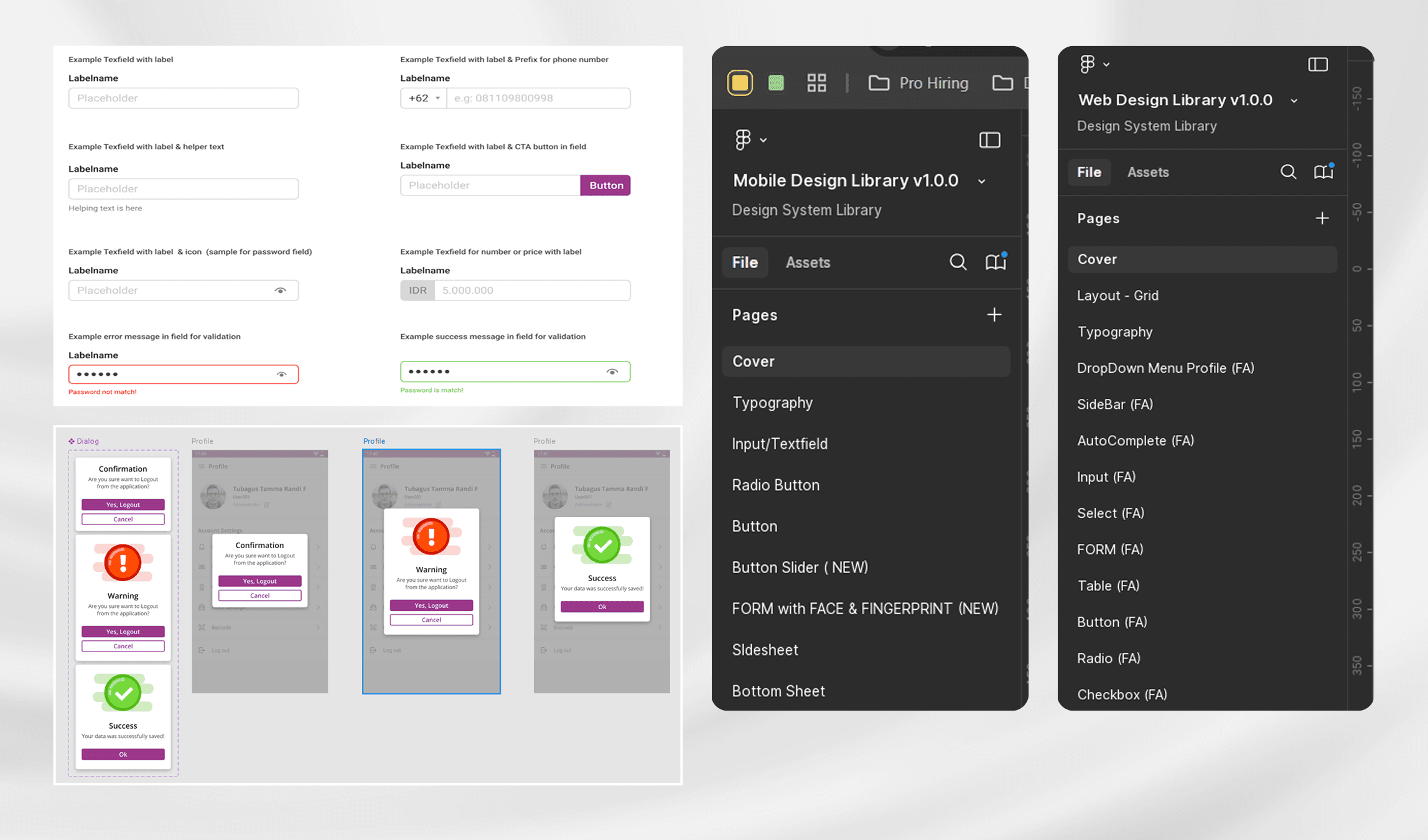Click the purple Button in the CTA field
The height and width of the screenshot is (840, 1428).
pos(605,185)
